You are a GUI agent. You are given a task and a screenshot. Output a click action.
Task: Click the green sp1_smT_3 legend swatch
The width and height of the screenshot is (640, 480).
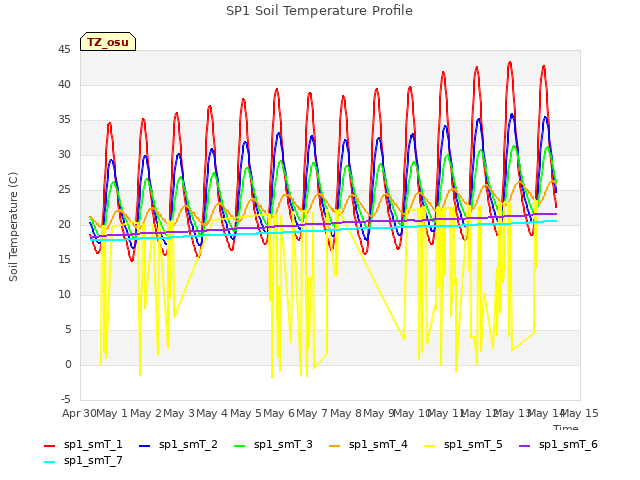click(240, 446)
